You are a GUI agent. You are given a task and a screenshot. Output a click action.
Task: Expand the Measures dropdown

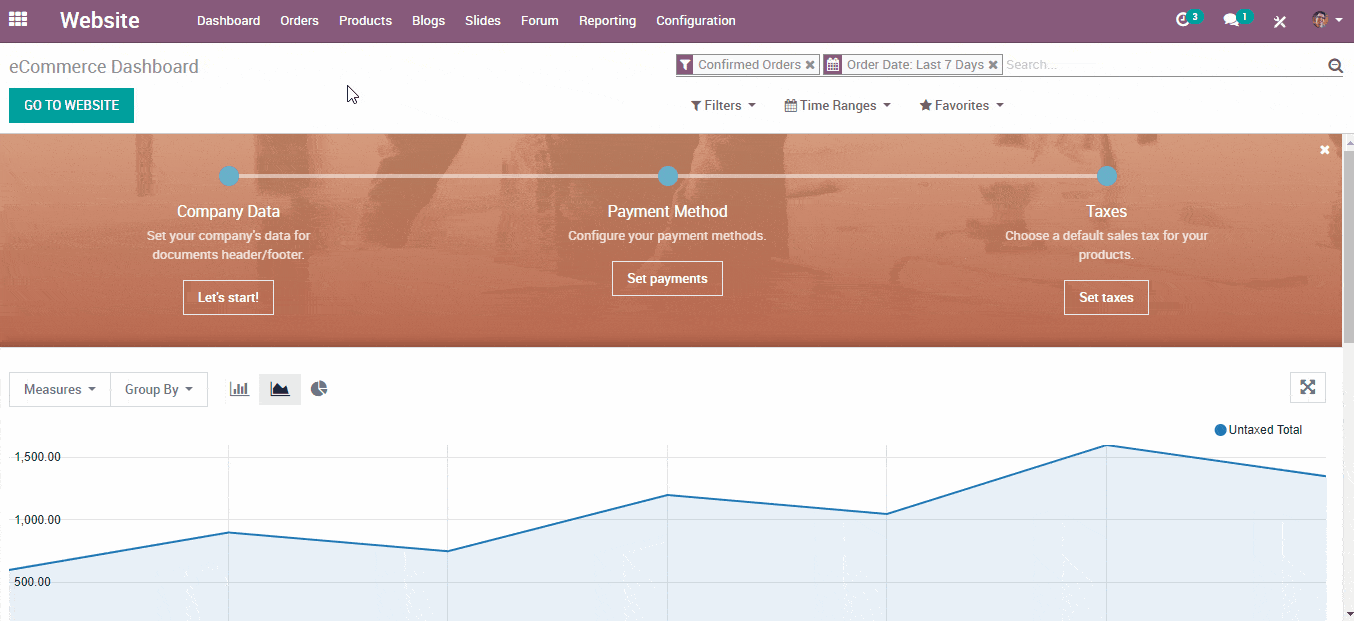[60, 390]
